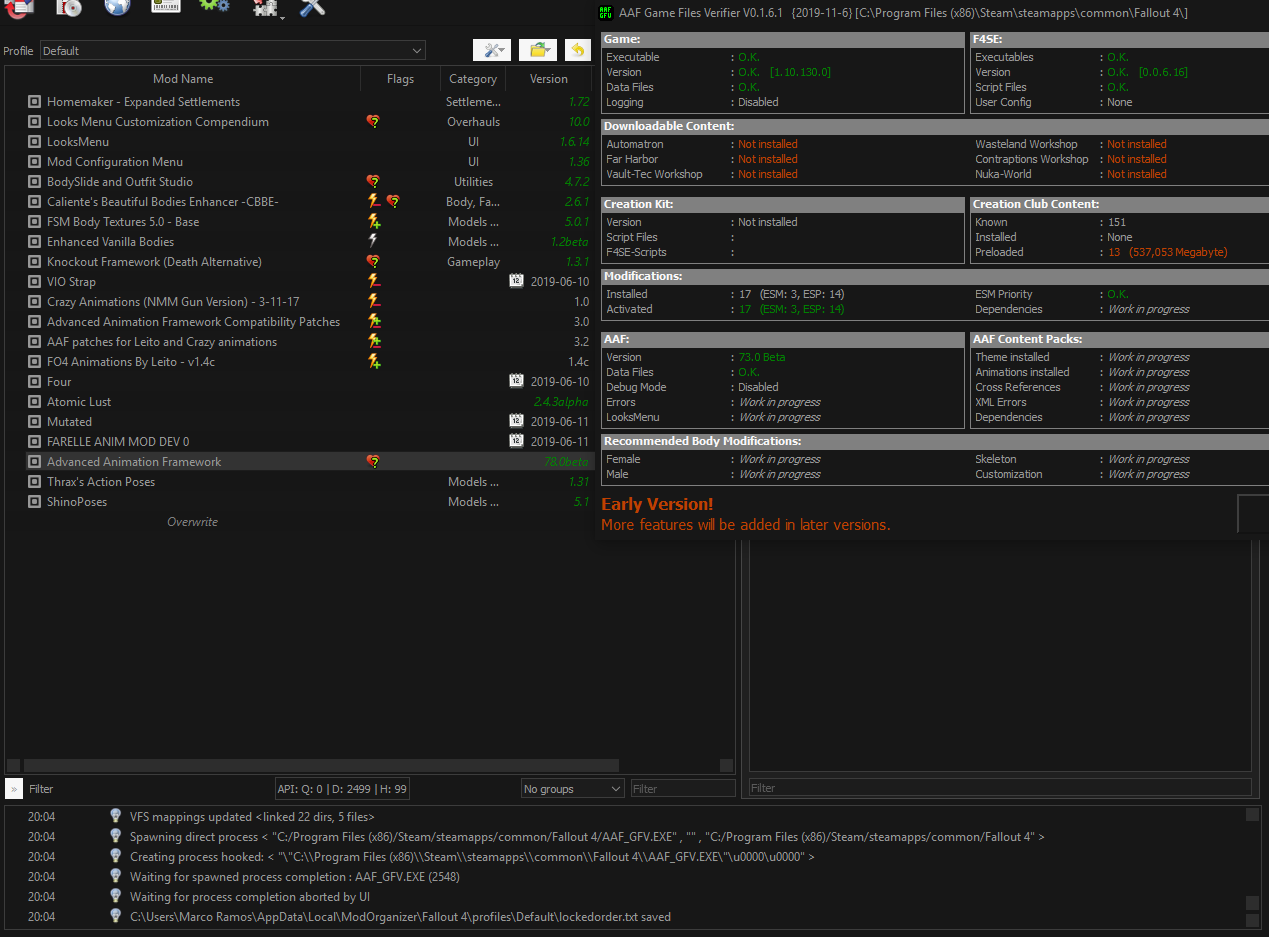Click the tools wrench icon next to Profile dropdown

[492, 50]
